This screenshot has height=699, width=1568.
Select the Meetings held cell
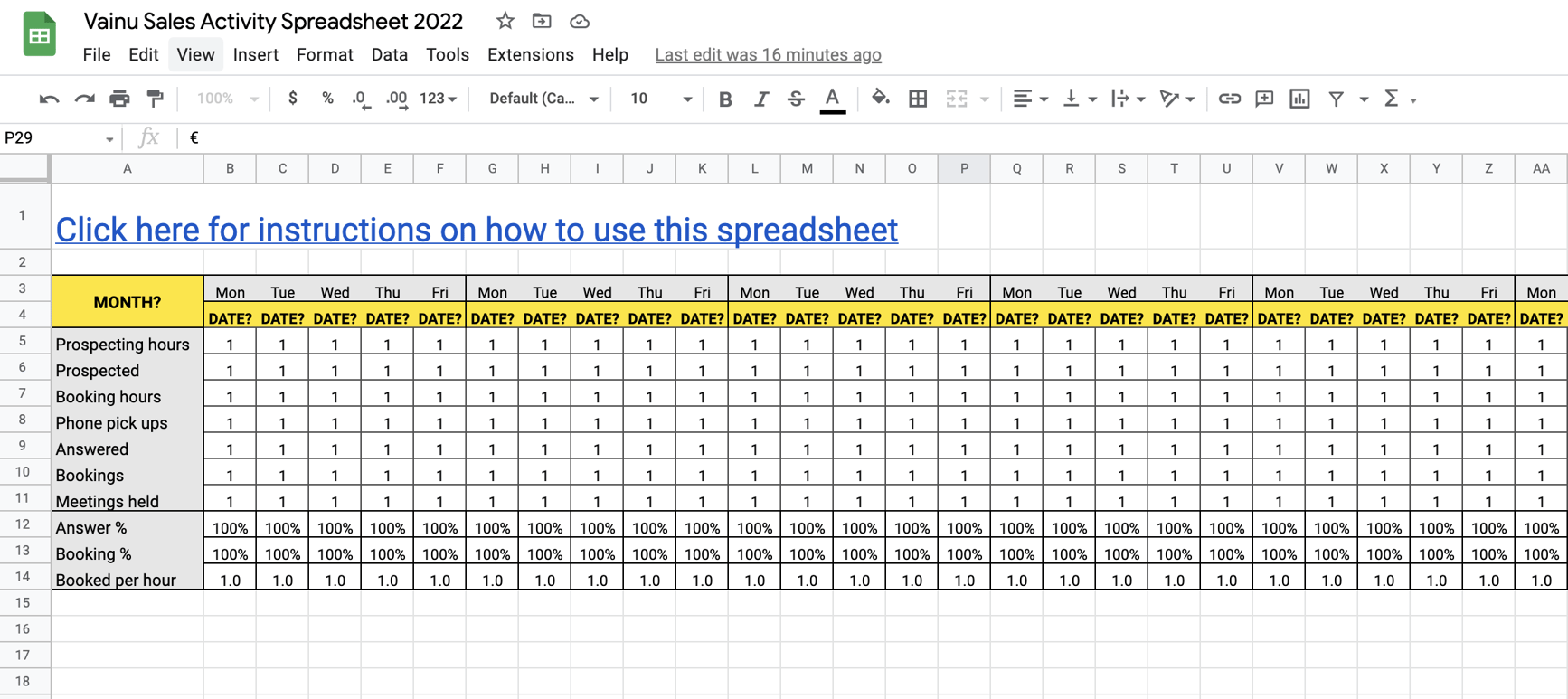pyautogui.click(x=128, y=501)
